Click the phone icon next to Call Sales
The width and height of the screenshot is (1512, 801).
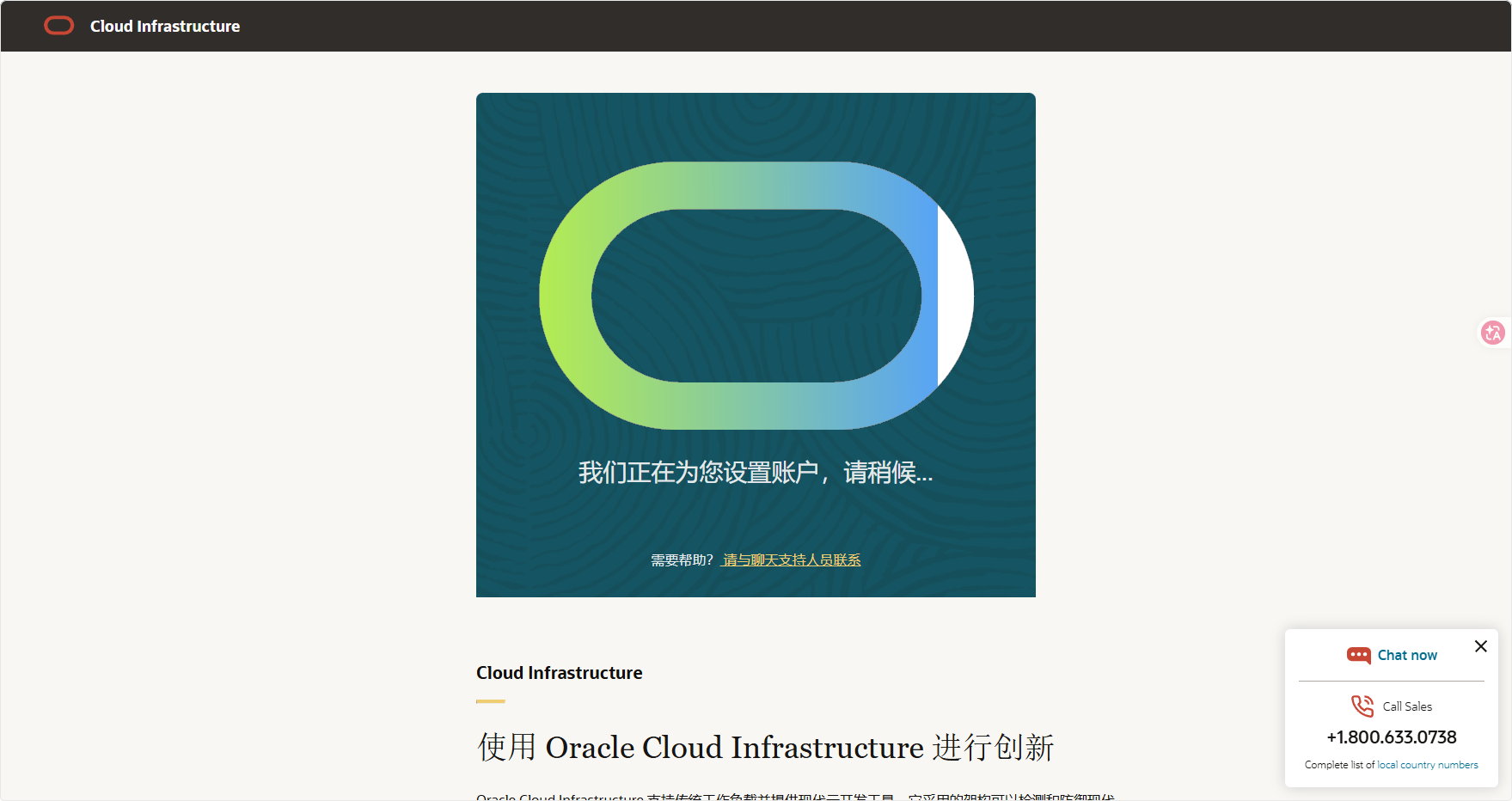[x=1362, y=706]
